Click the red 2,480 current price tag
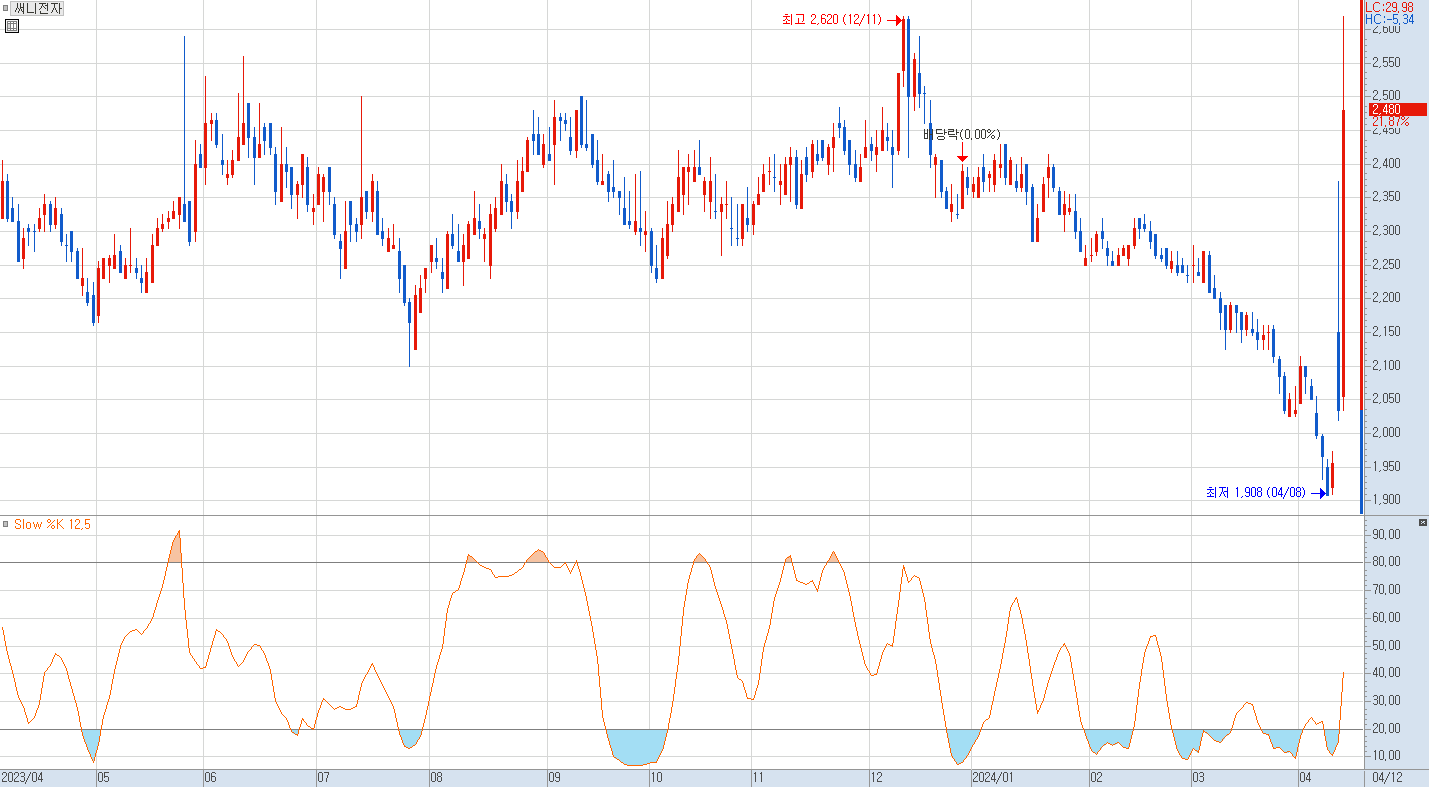The height and width of the screenshot is (787, 1429). 1398,109
